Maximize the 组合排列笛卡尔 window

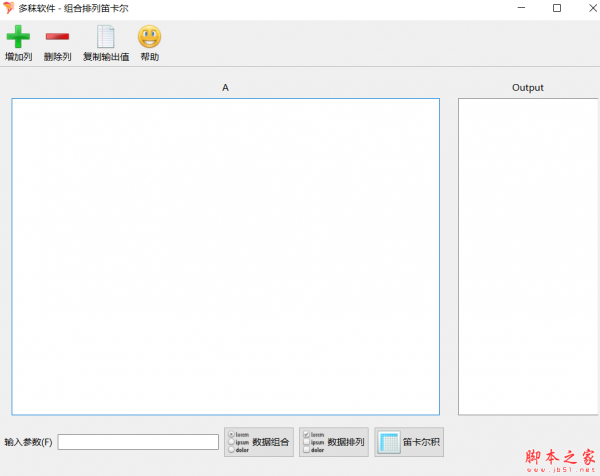(557, 8)
